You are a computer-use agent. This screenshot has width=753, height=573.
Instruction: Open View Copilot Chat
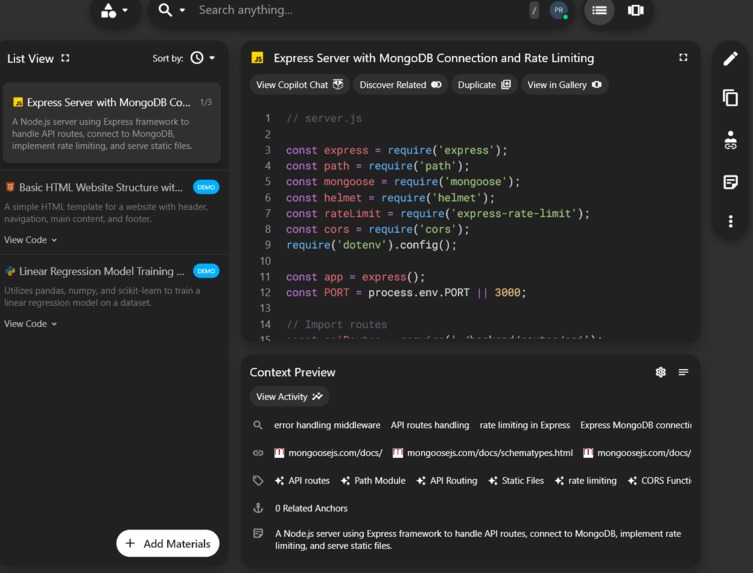point(299,85)
